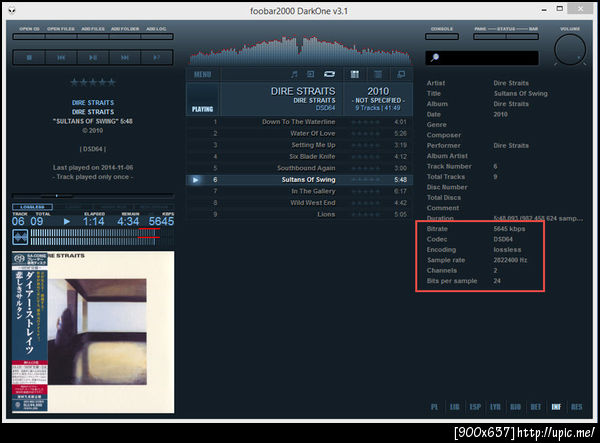Click the magnifier search icon

point(435,58)
